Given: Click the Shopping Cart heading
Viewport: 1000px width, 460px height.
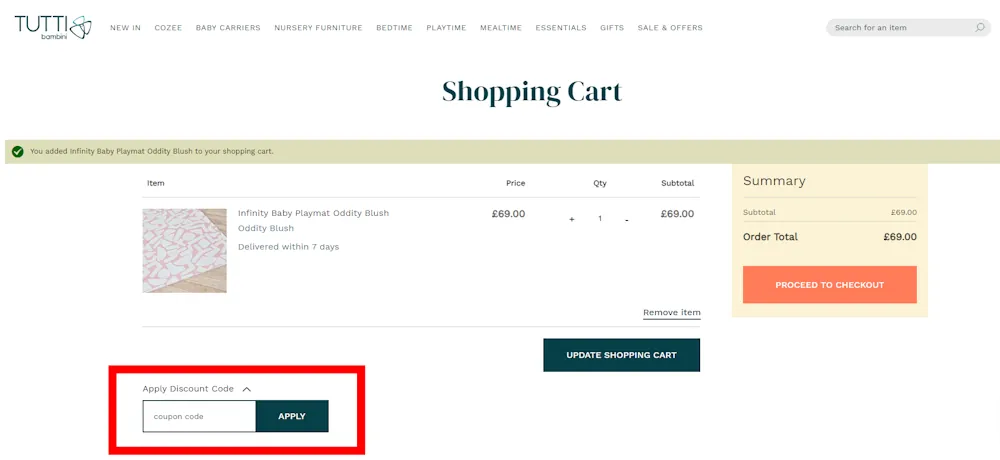Looking at the screenshot, I should pyautogui.click(x=532, y=91).
